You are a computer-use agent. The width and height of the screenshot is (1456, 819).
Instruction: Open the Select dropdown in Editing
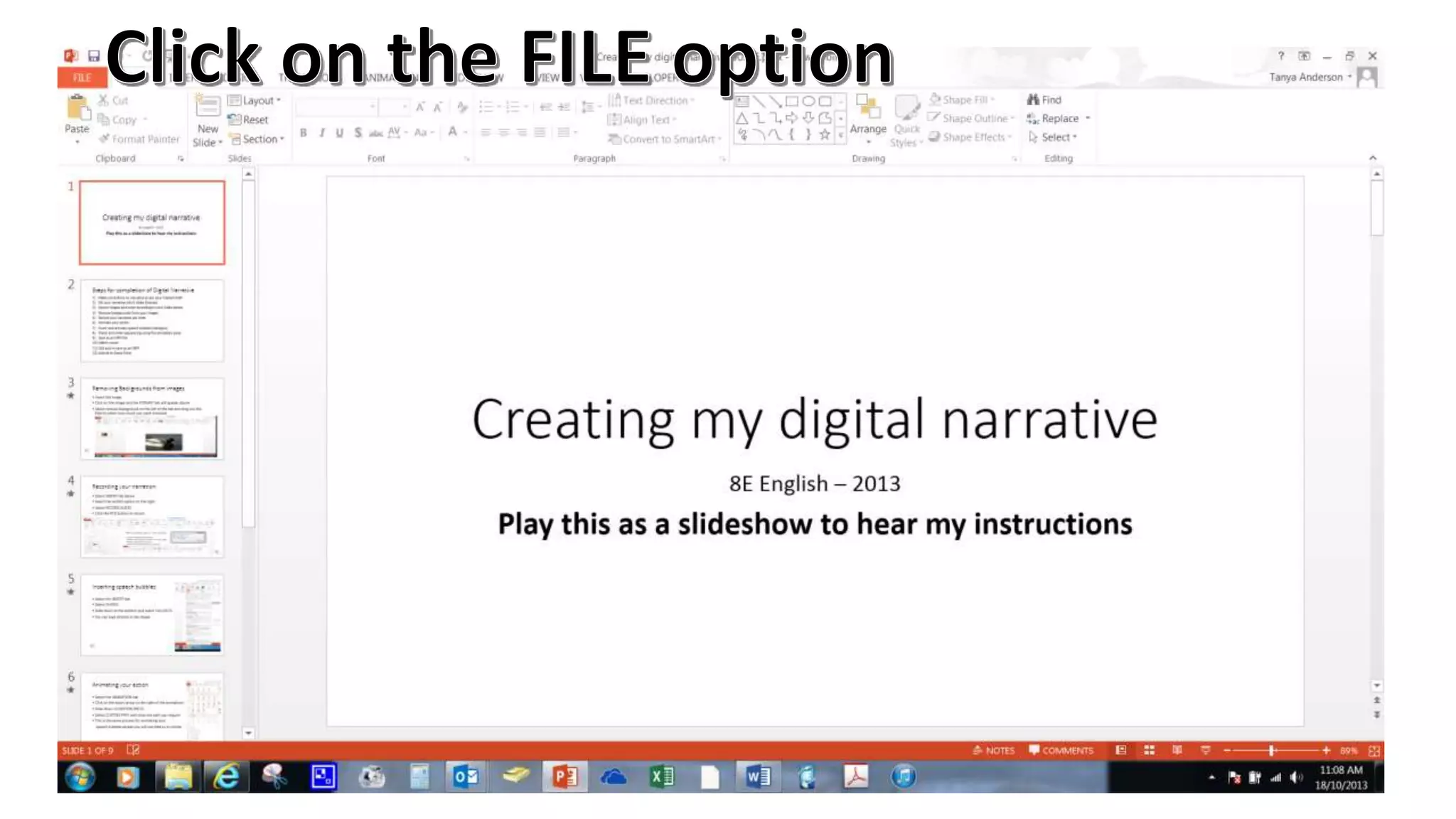1055,137
